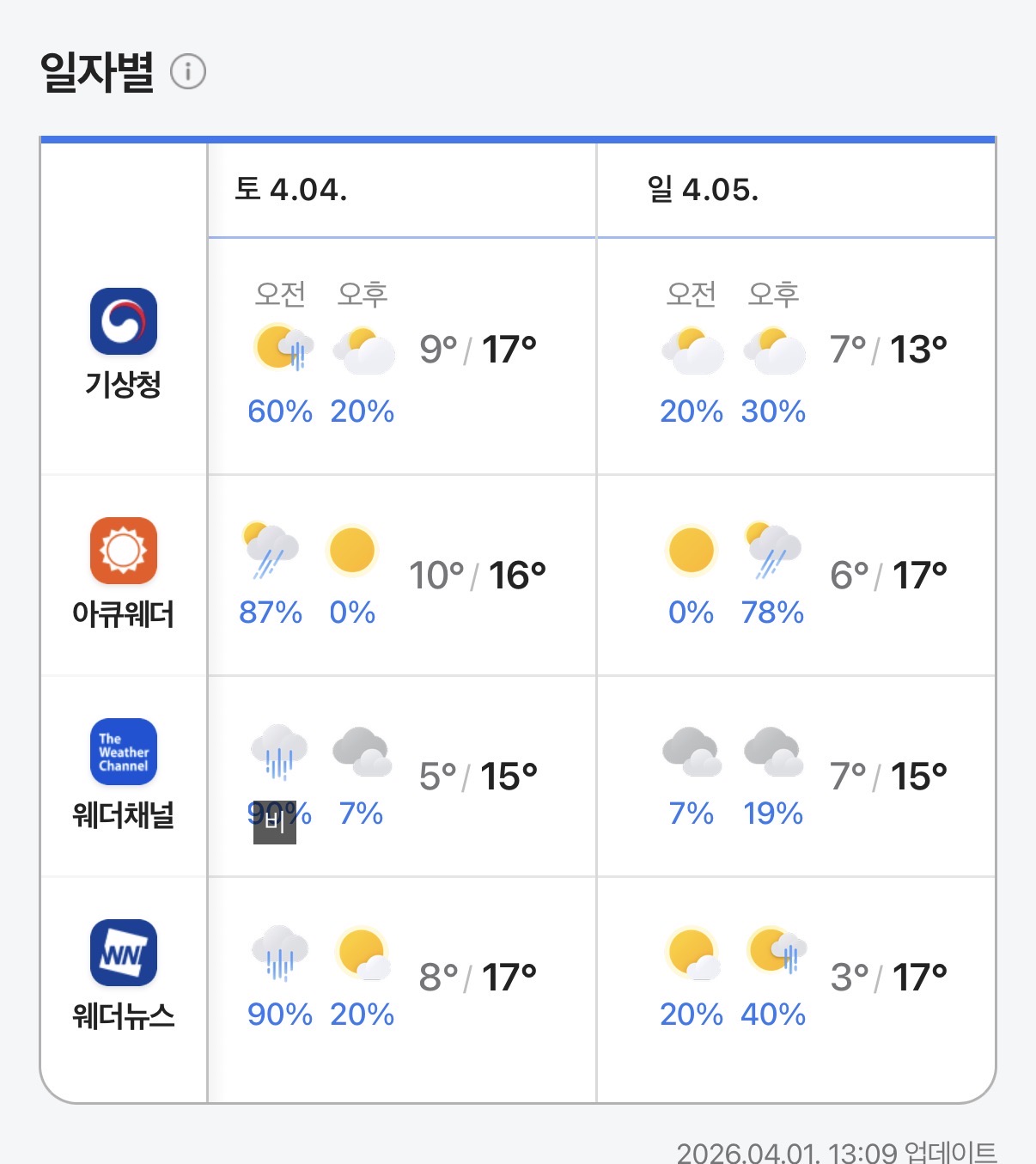Open the 웨더뉴스 provider name link
Viewport: 1036px width, 1164px height.
click(x=124, y=1016)
